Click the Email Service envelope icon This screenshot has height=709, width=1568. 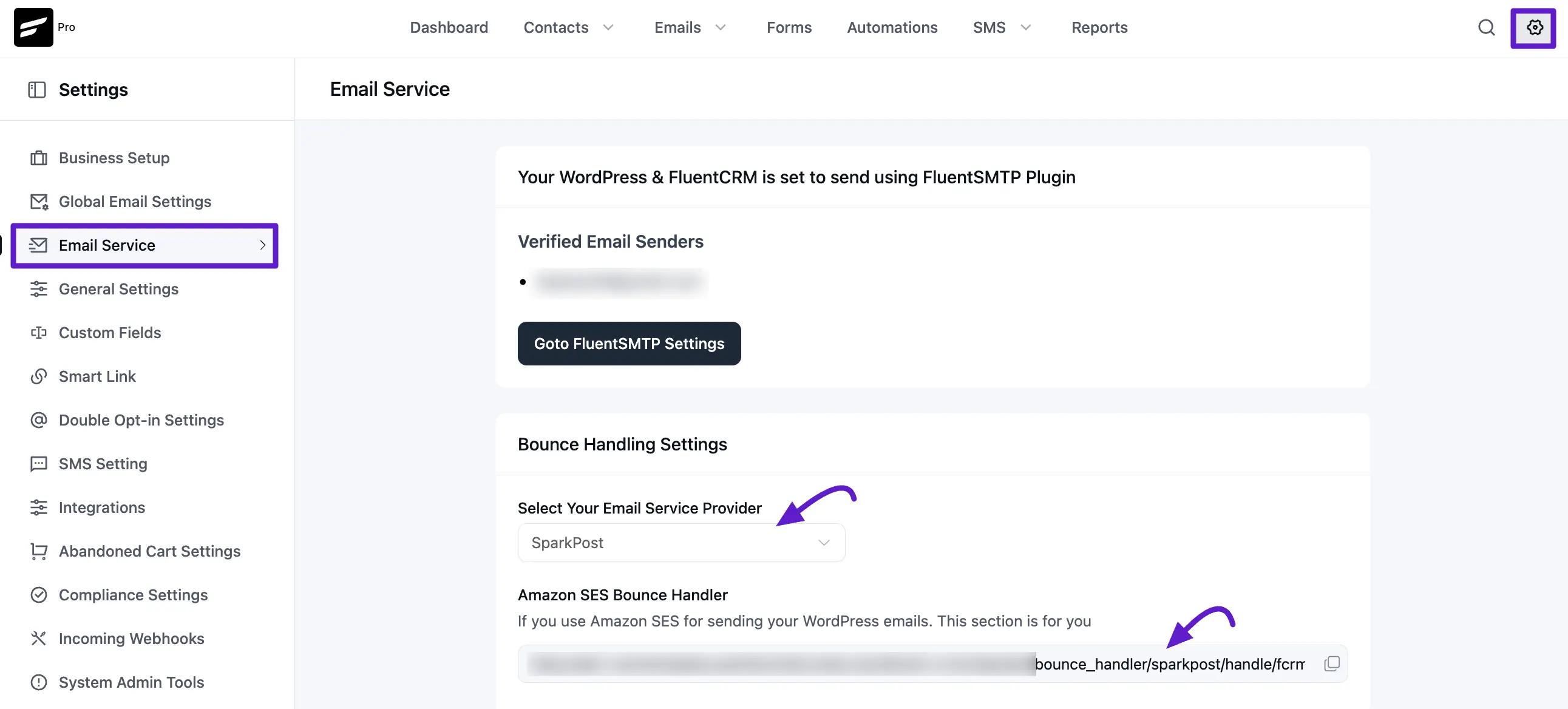38,245
